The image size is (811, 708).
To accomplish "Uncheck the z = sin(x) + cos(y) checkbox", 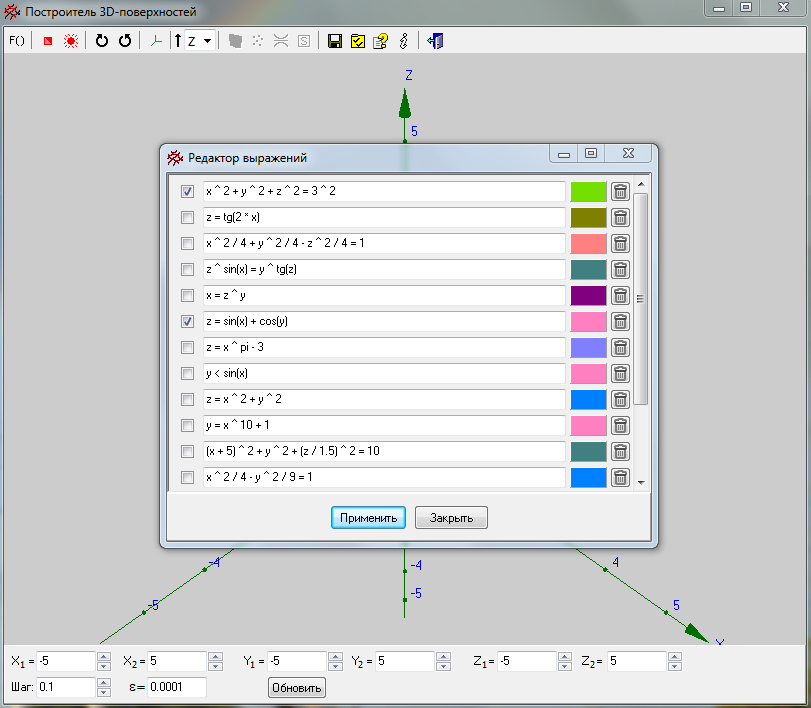I will pos(187,321).
